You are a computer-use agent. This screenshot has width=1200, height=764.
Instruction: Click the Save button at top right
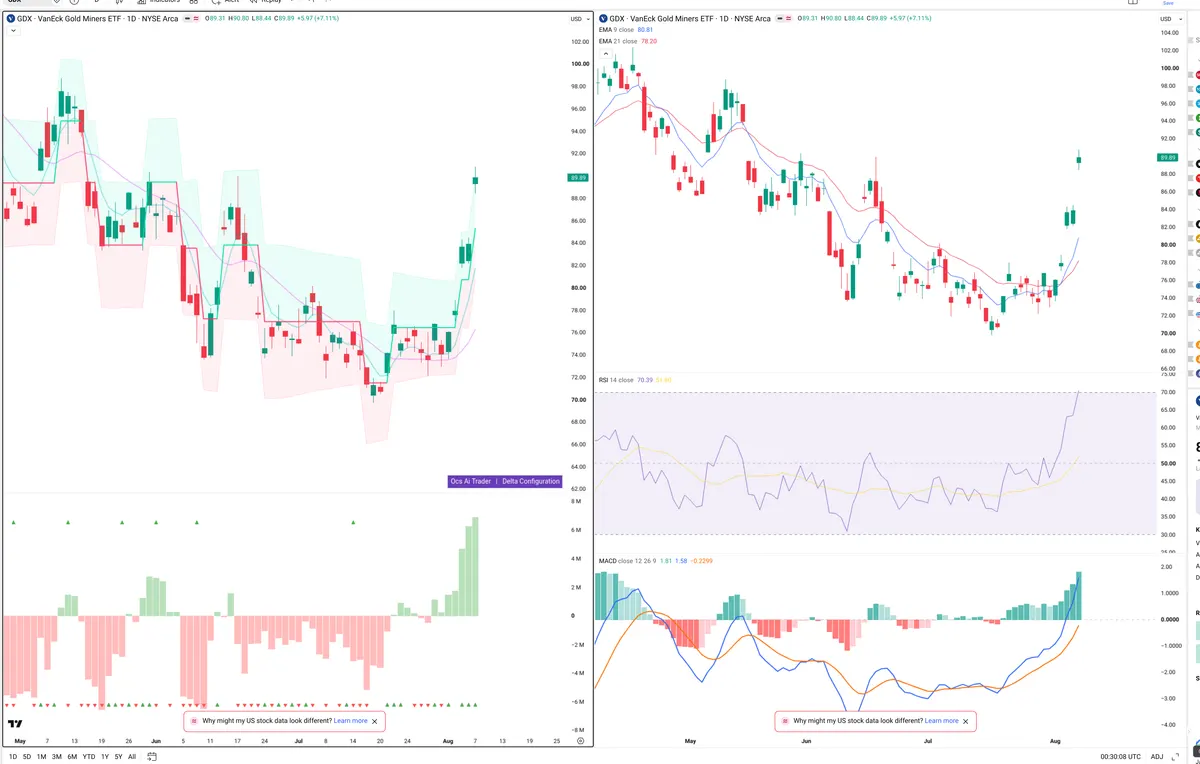tap(1168, 3)
